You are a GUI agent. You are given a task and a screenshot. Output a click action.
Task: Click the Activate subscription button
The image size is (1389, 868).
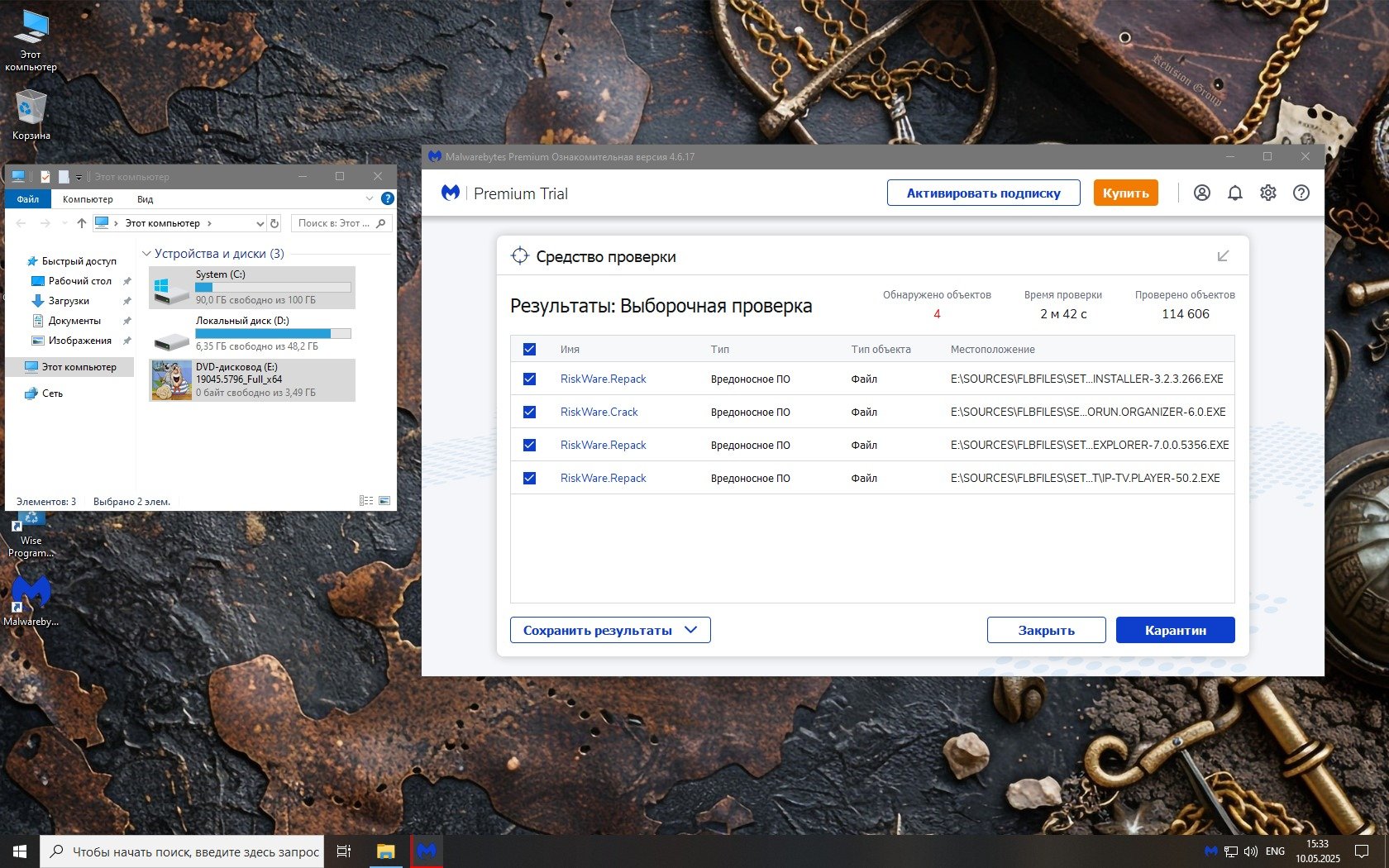983,193
